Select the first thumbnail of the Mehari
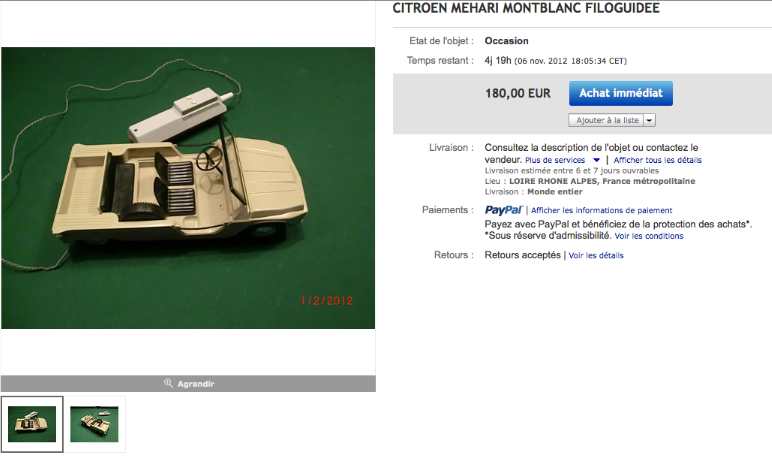 point(32,424)
